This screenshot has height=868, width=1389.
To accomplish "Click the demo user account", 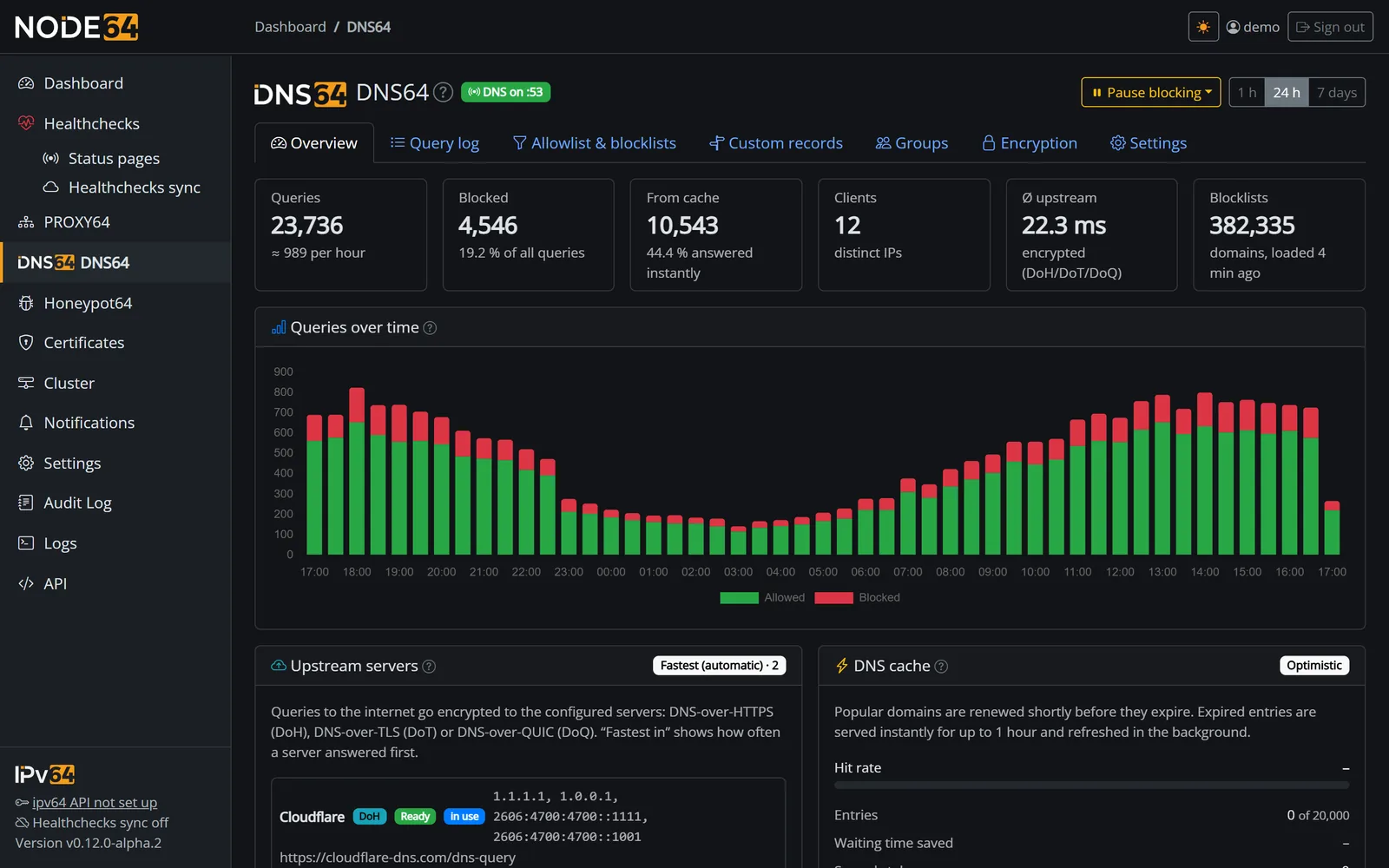I will tap(1253, 27).
